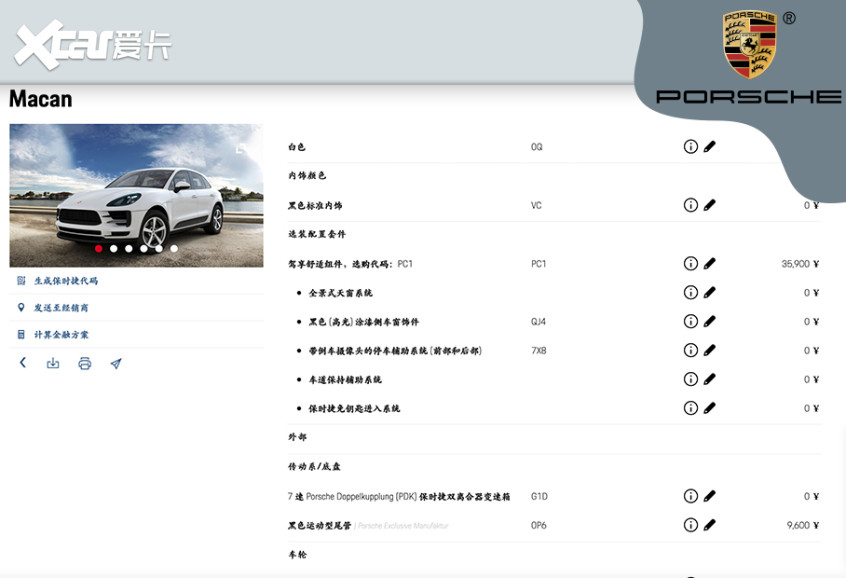Select the third carousel dot
The width and height of the screenshot is (846, 578).
point(128,249)
